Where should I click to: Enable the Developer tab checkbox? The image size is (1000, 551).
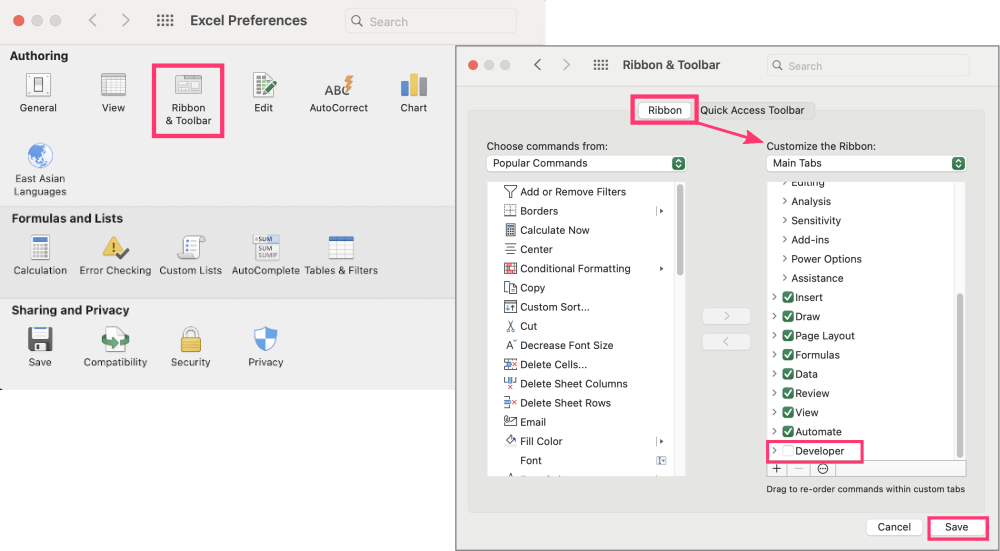[x=788, y=450]
